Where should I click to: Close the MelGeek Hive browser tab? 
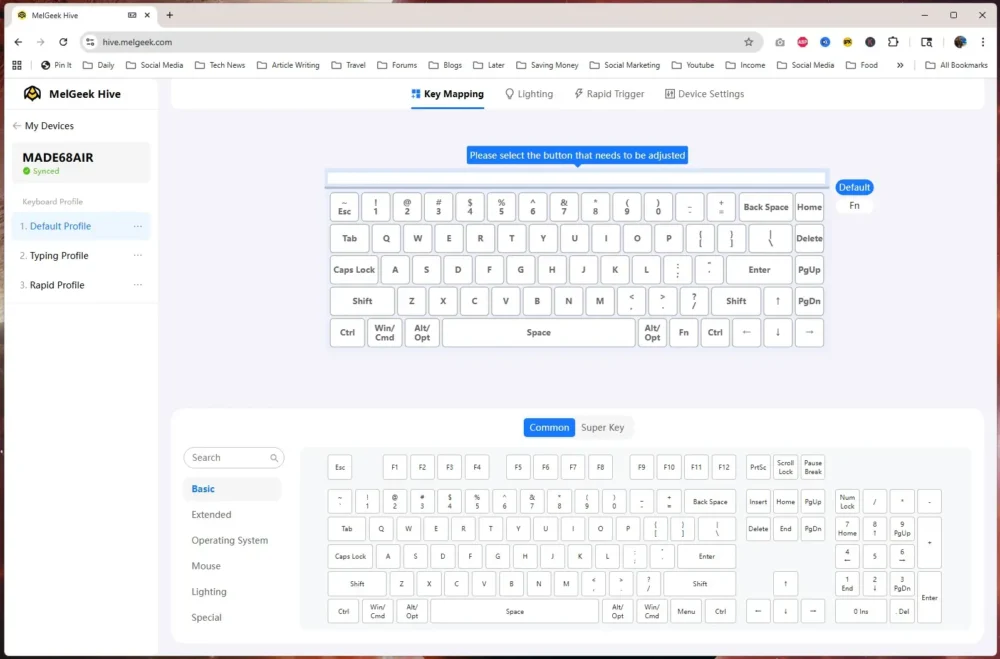point(148,15)
